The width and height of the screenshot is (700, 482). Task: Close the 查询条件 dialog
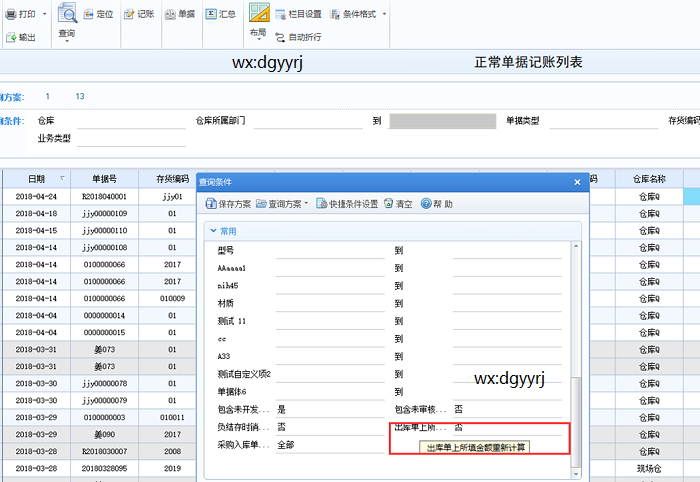point(577,182)
